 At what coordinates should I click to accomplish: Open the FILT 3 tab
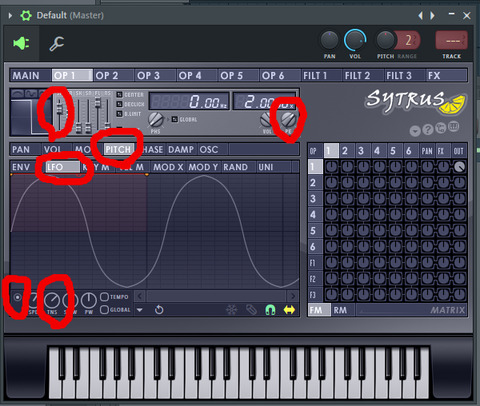(405, 75)
